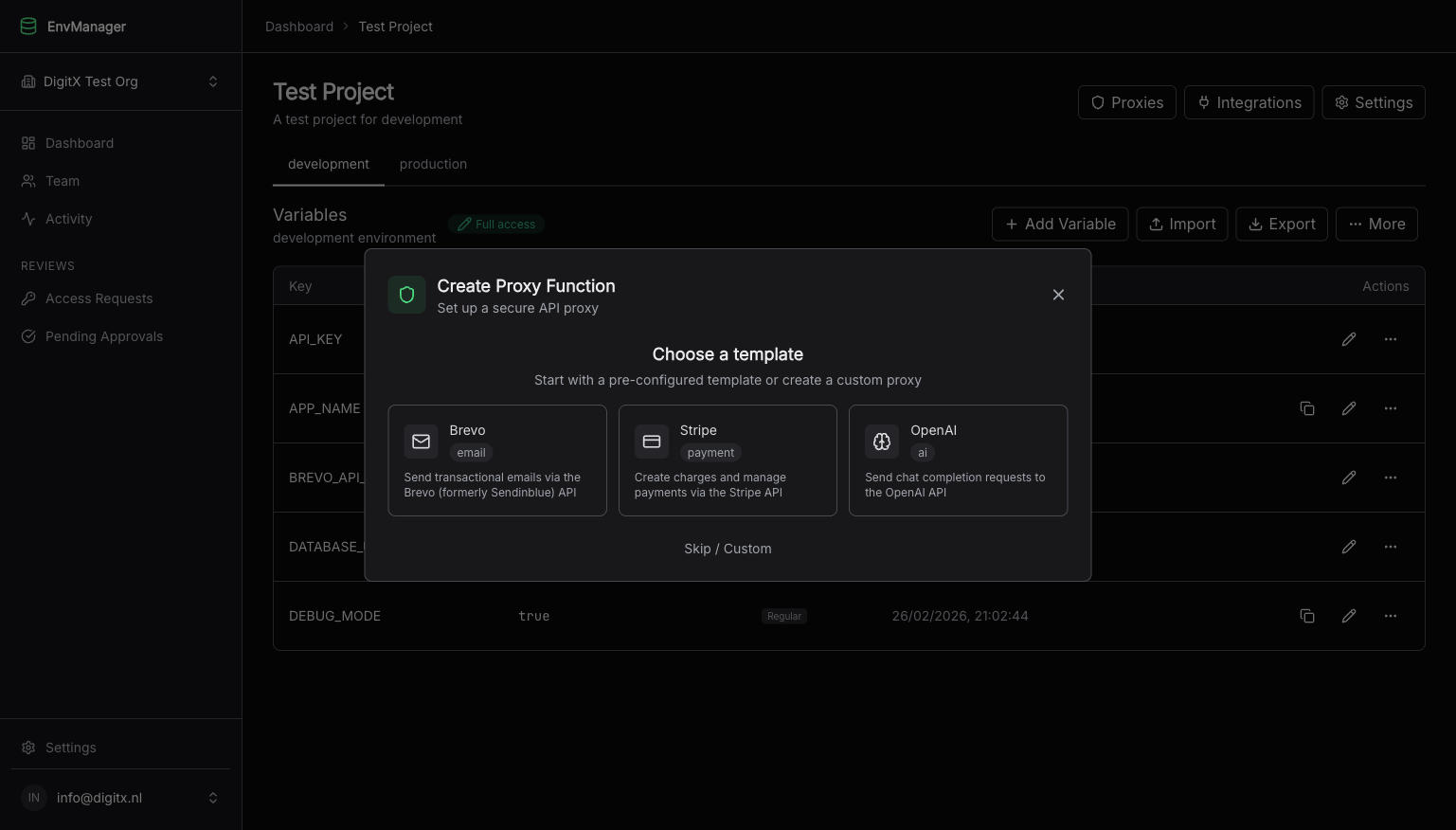Open the API_KEY row more actions menu

1391,339
